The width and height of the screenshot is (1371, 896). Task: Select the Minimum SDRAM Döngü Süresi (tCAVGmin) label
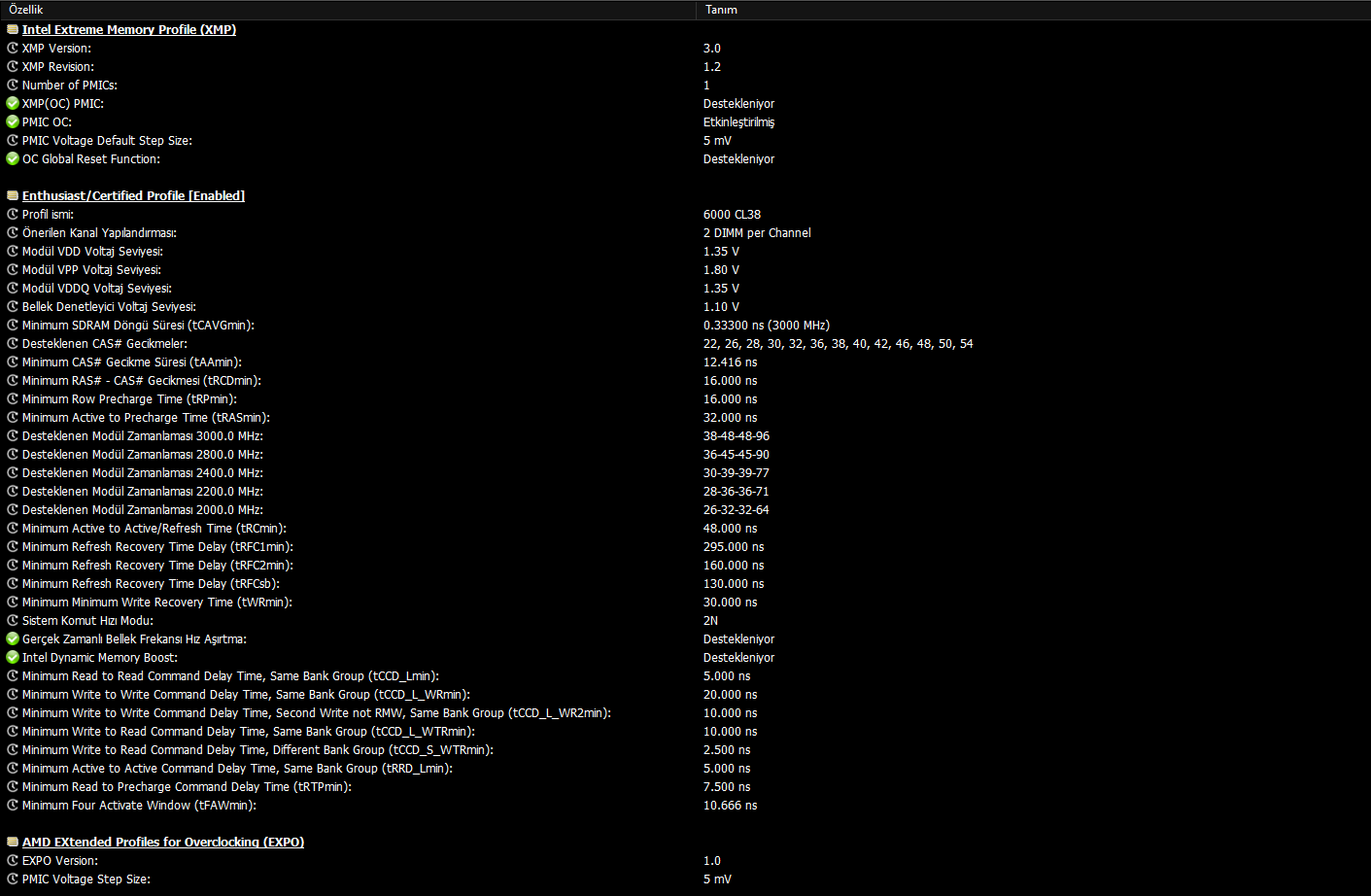pos(138,326)
